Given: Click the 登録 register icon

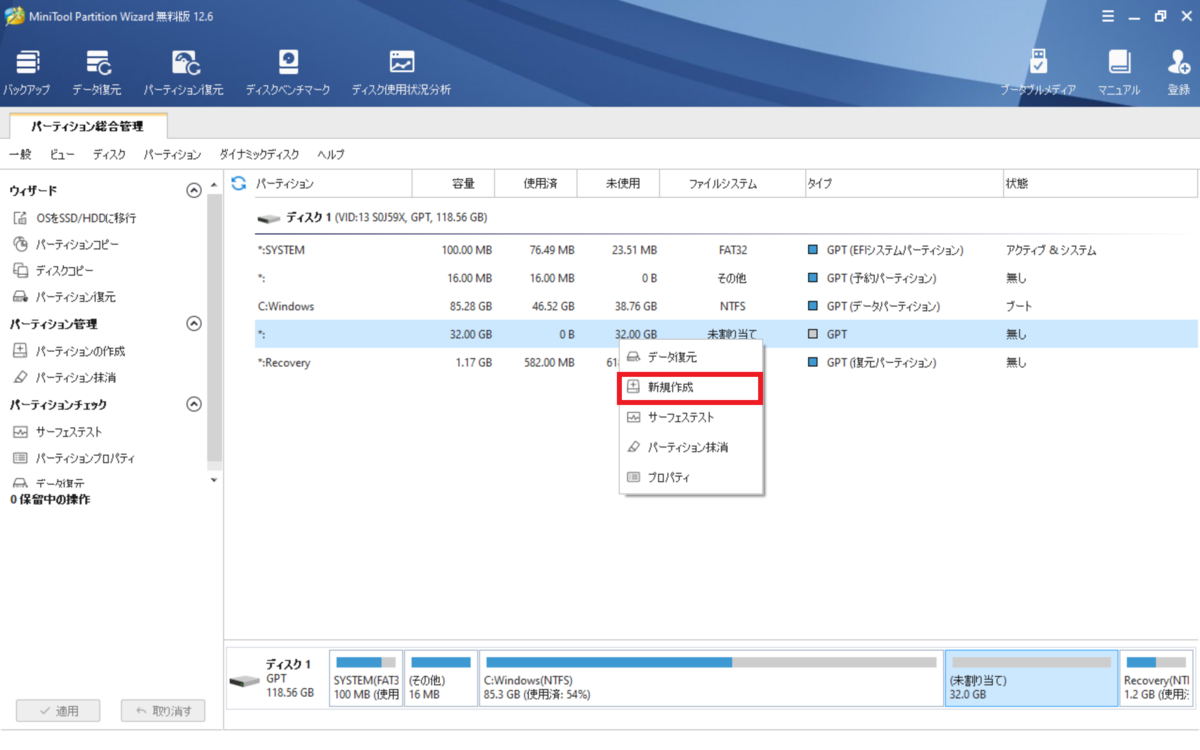Looking at the screenshot, I should (1179, 72).
